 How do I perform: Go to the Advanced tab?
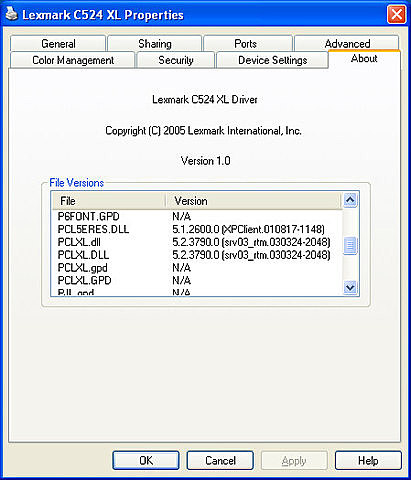pos(347,43)
